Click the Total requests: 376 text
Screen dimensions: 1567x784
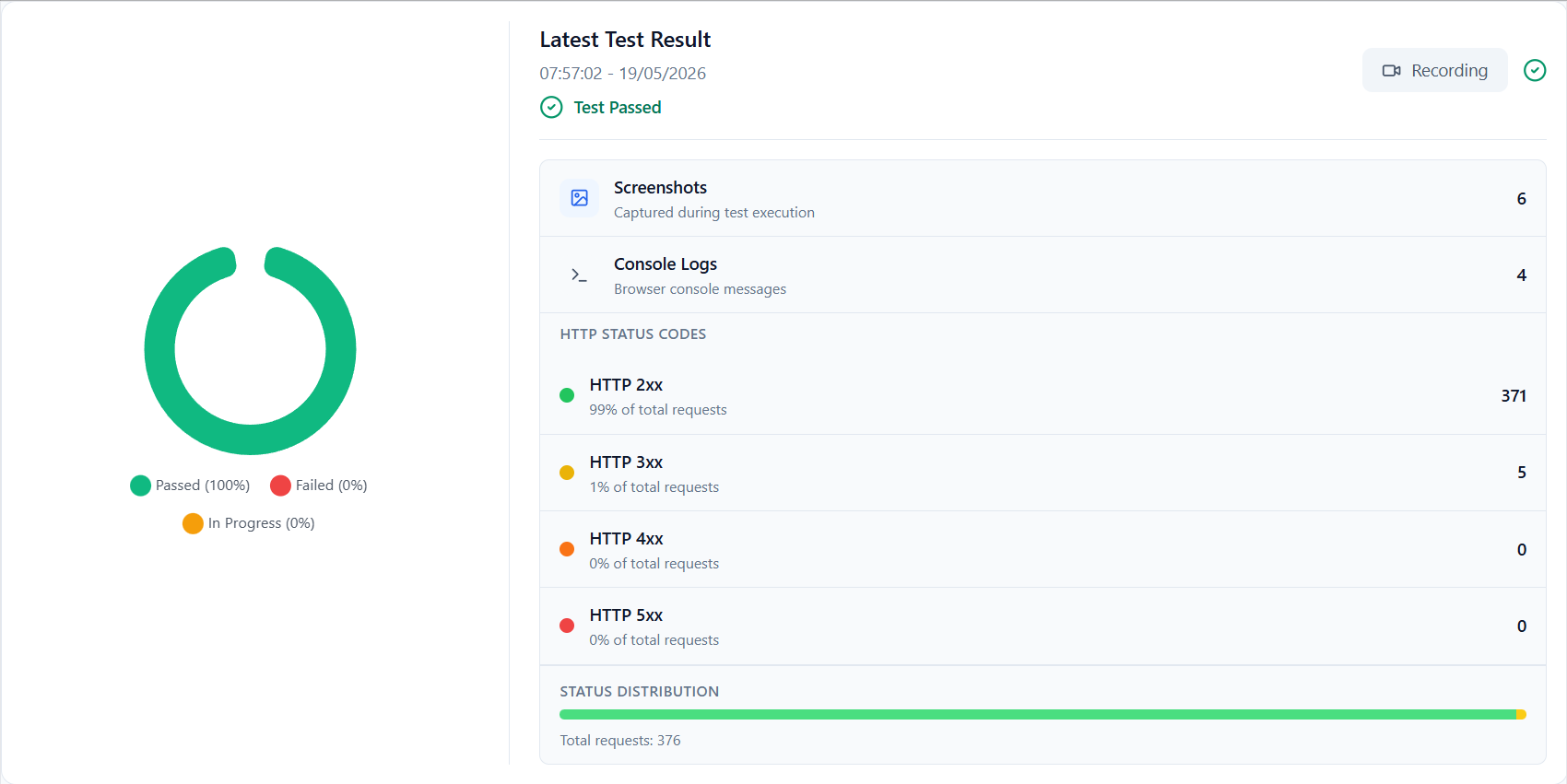pos(620,741)
